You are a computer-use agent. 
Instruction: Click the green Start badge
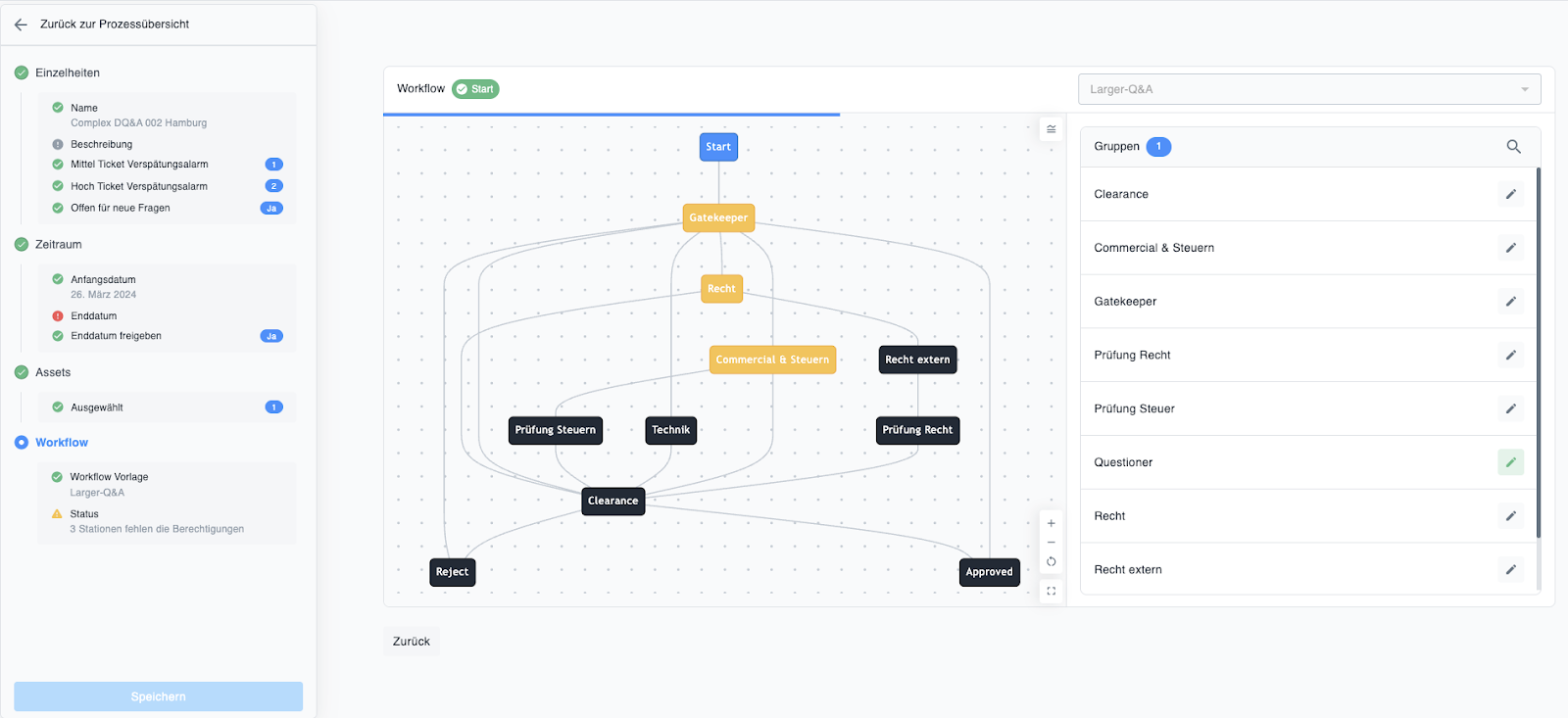pos(475,89)
